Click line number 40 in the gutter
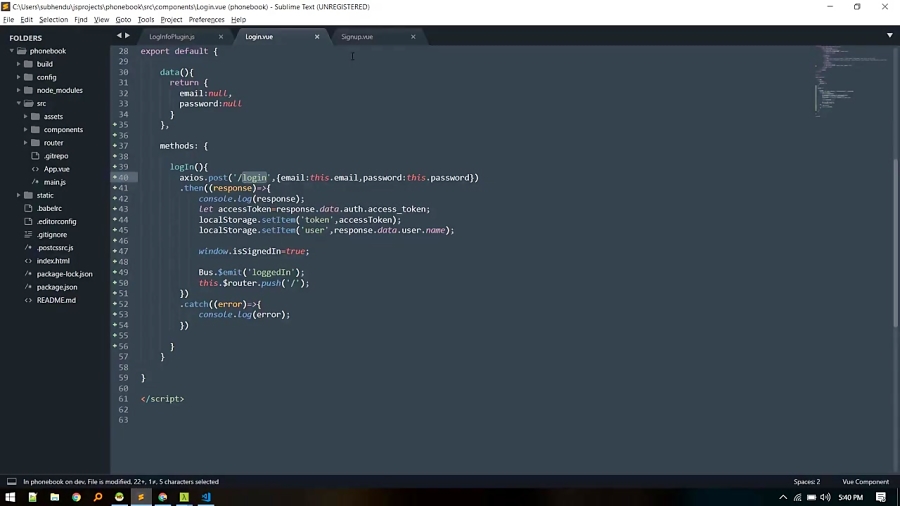The width and height of the screenshot is (900, 506). click(x=123, y=177)
